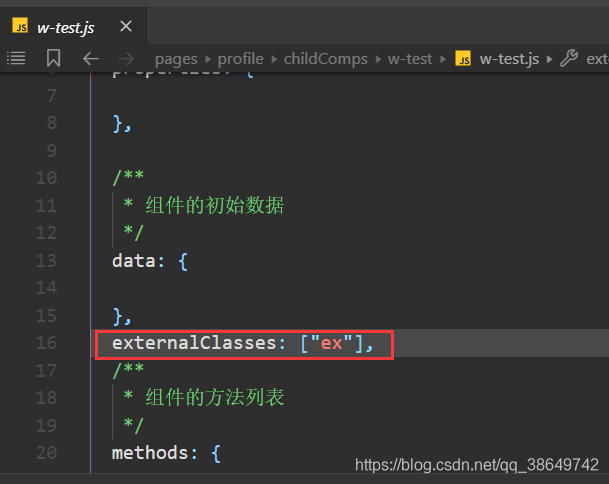Toggle the bookmark icon
The height and width of the screenshot is (484, 609).
[54, 58]
